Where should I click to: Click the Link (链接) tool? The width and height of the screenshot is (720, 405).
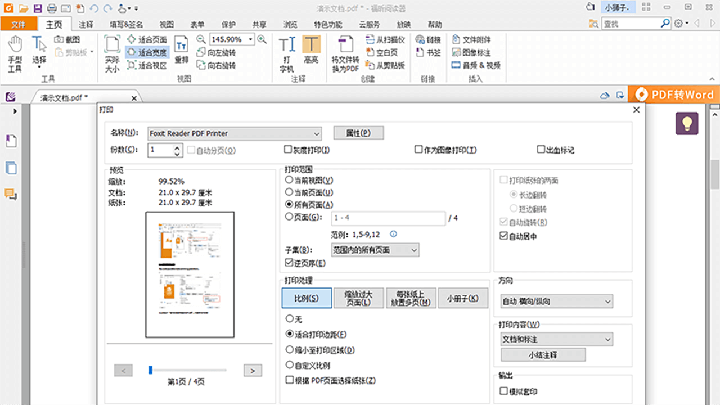pos(428,39)
